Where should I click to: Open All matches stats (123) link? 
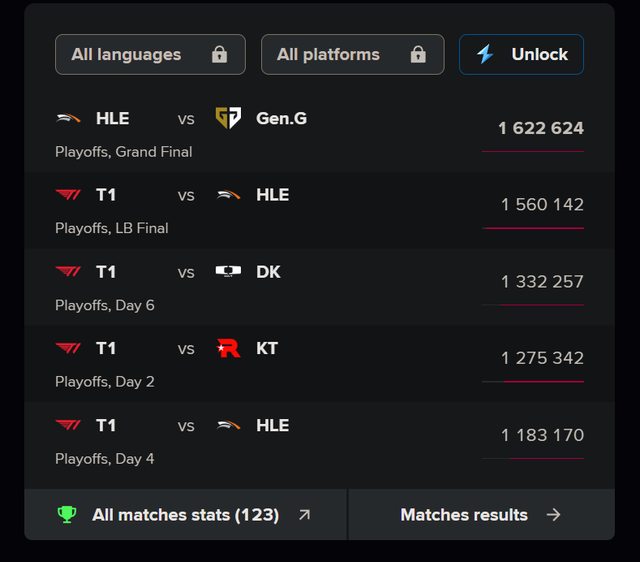(x=185, y=515)
